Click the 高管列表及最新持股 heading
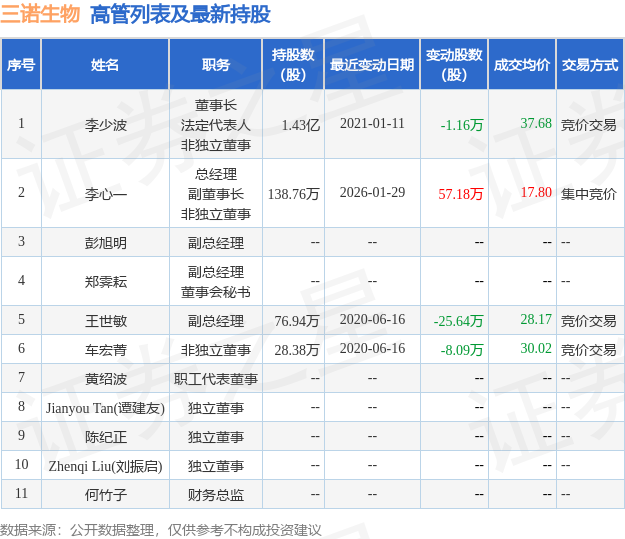The width and height of the screenshot is (625, 539). [x=180, y=14]
